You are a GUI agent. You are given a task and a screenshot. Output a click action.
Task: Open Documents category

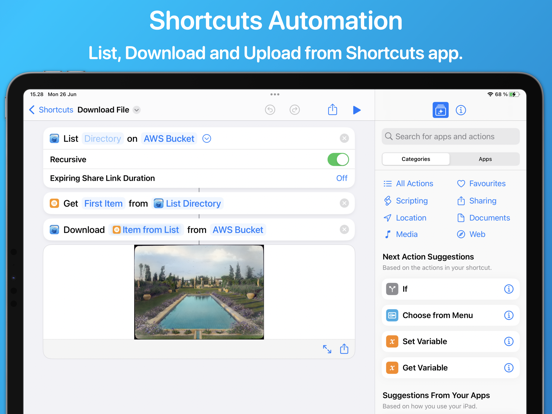483,218
